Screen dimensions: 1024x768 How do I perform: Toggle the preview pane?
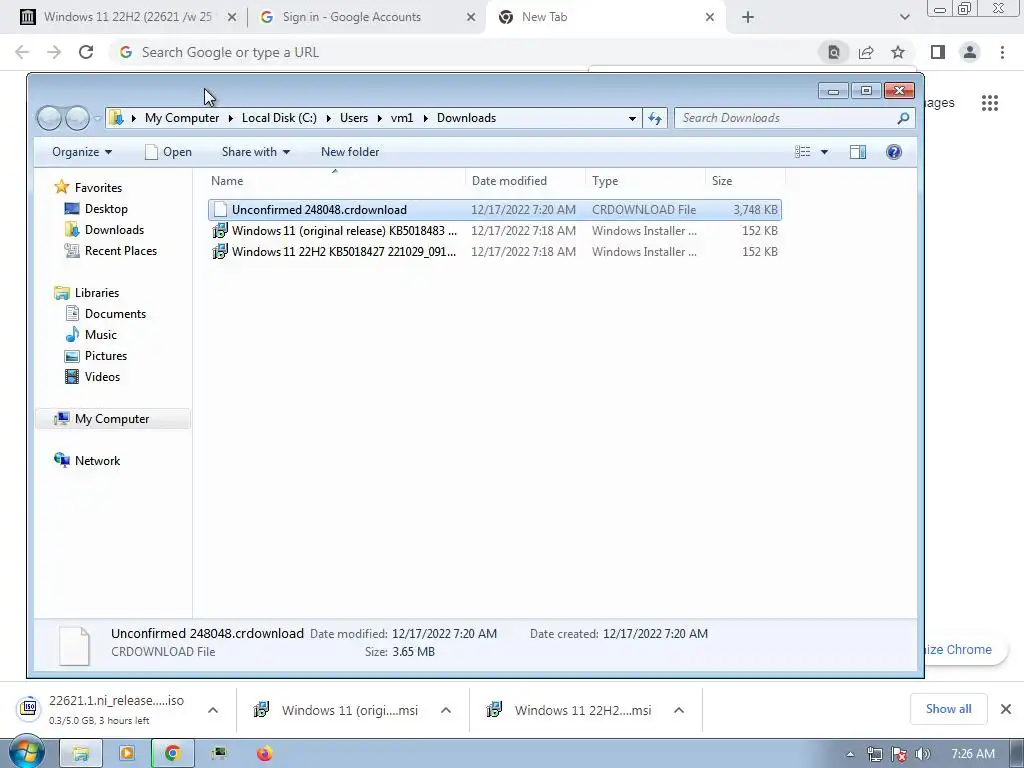click(857, 152)
